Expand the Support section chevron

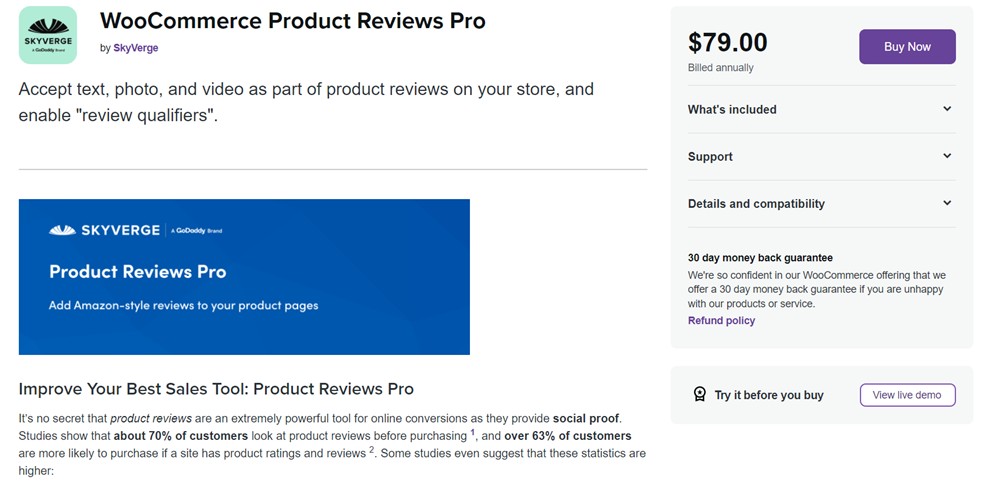947,156
